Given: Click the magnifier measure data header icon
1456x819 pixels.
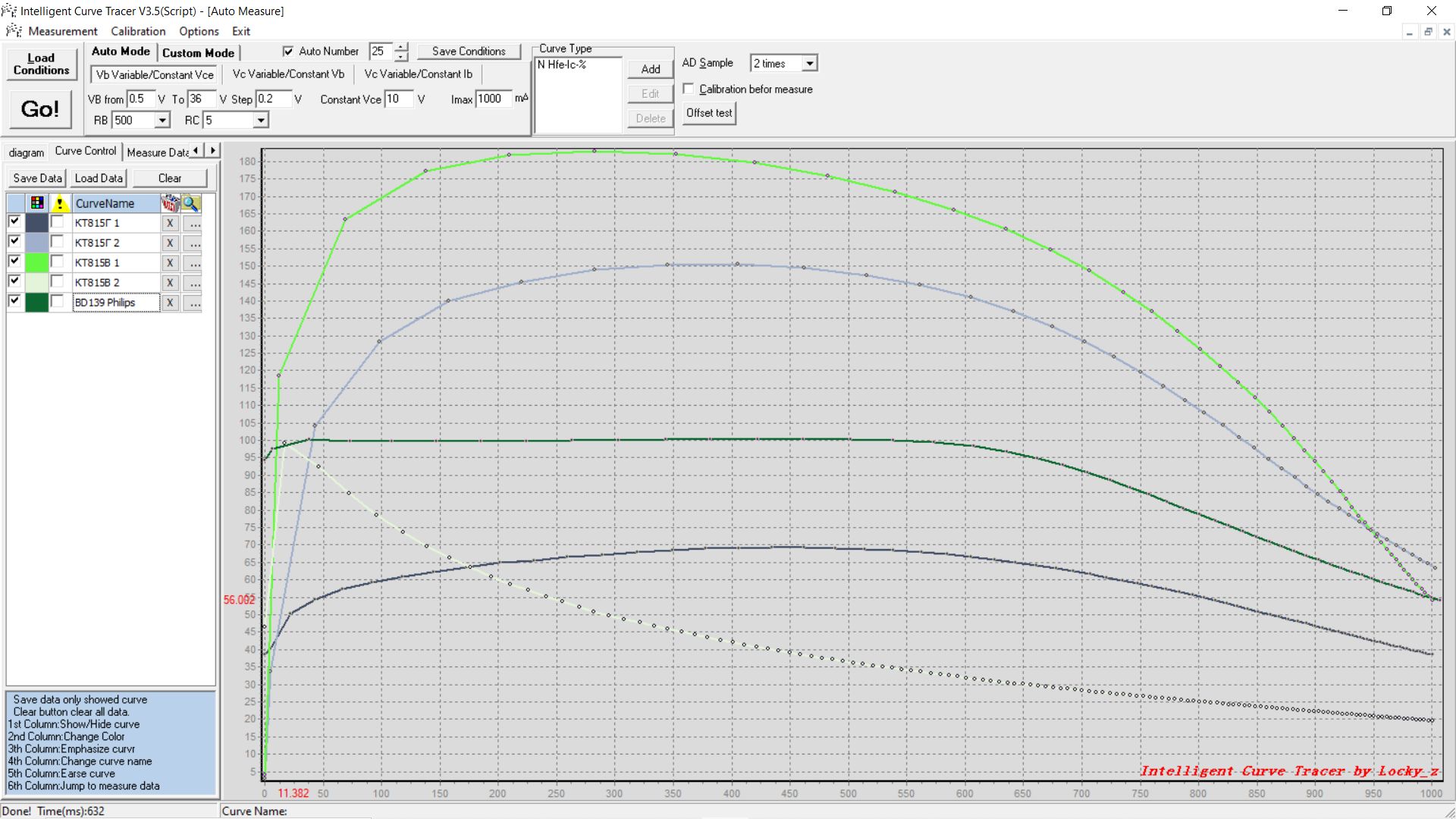Looking at the screenshot, I should 191,203.
